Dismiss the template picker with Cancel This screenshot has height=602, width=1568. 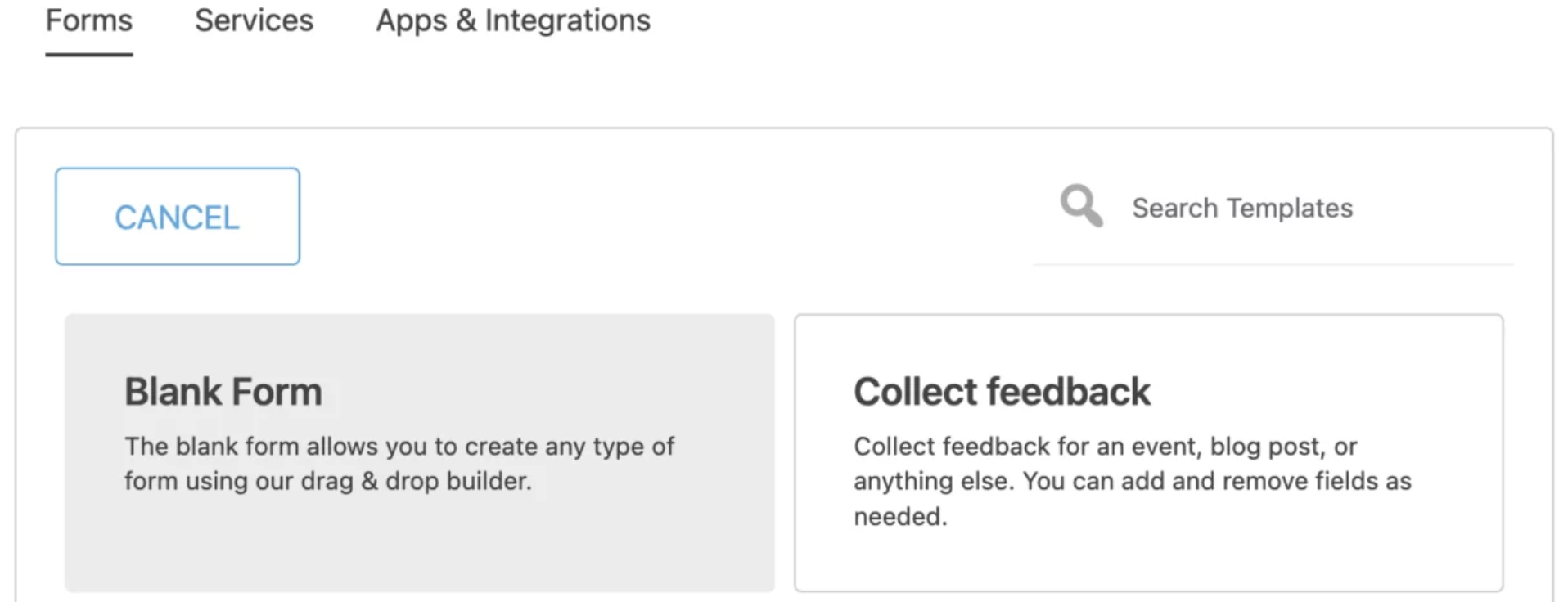pyautogui.click(x=177, y=216)
